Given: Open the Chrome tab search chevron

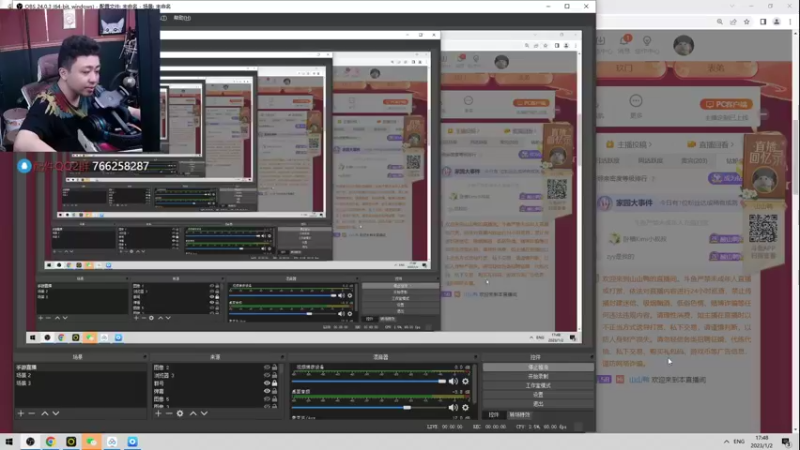Looking at the screenshot, I should [x=732, y=6].
